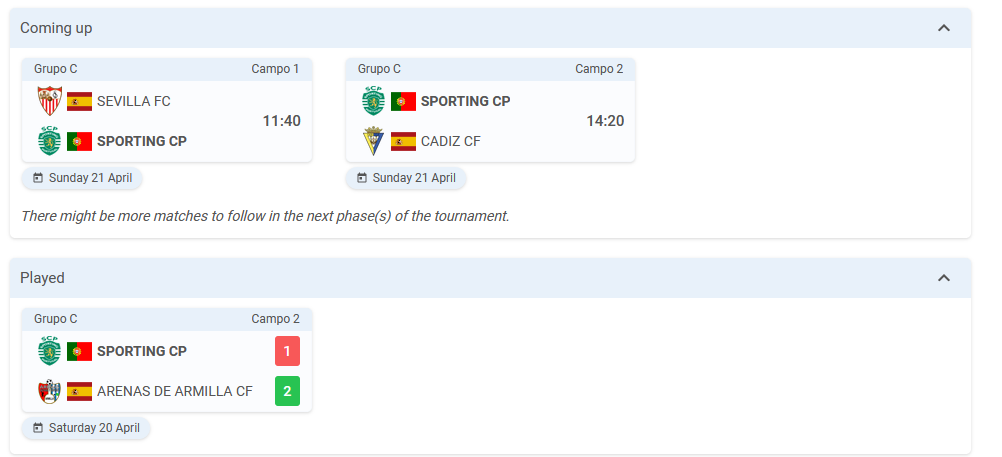Screen dimensions: 1002x457
Task: Click Sporting CP crest in 11:40 match
Action: pos(50,141)
